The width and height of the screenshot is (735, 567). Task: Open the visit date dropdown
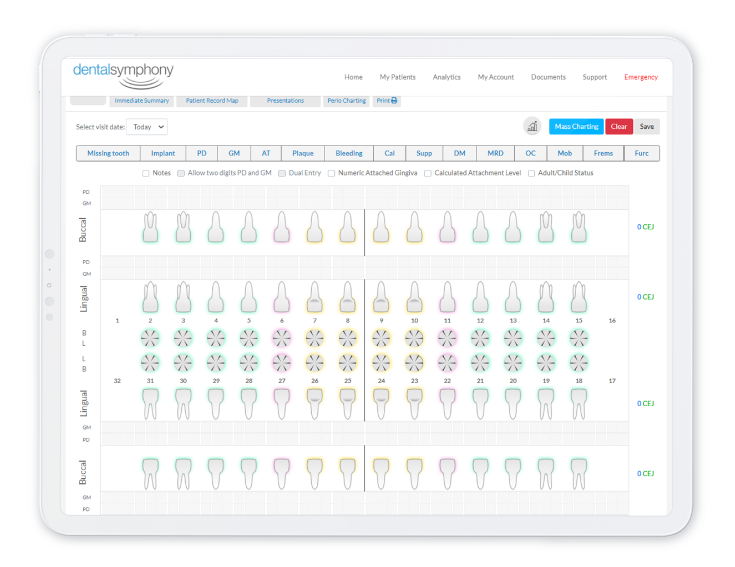click(x=148, y=127)
